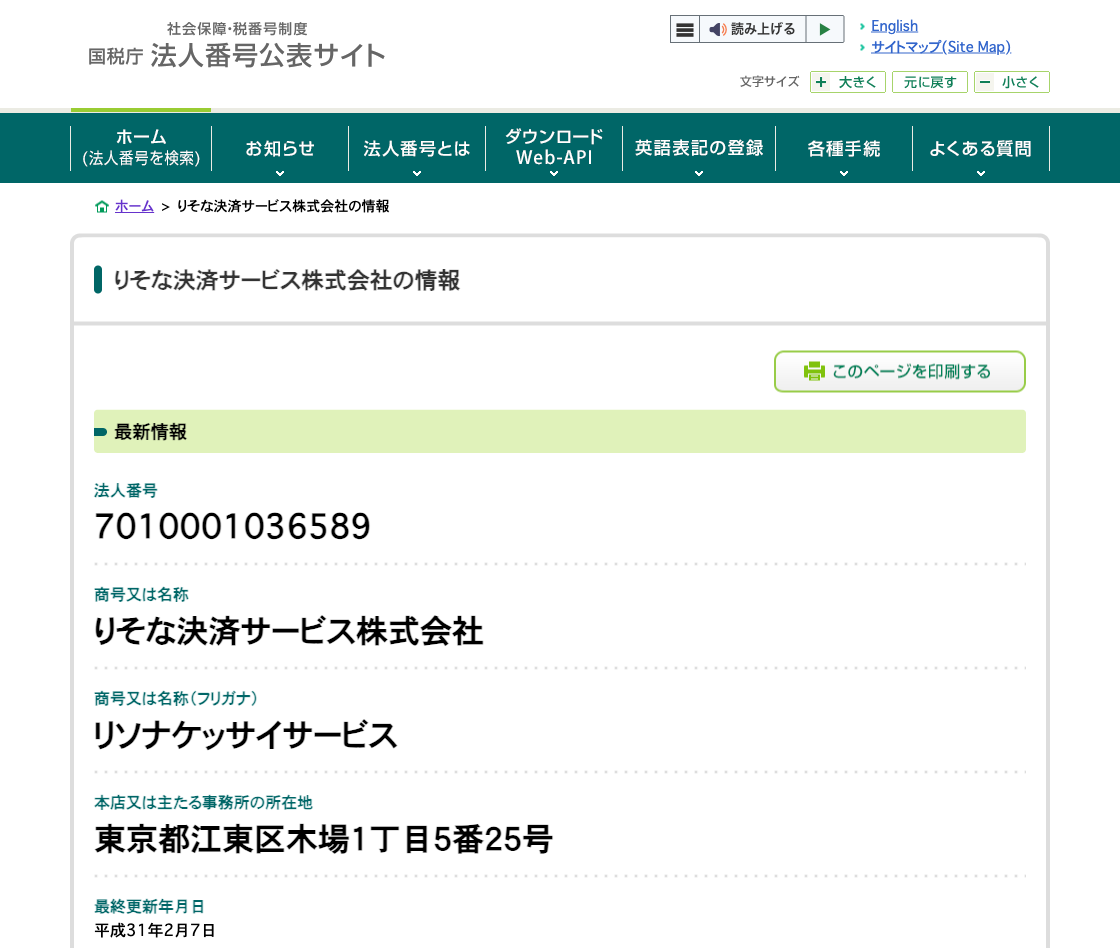Click the printer icon in print button

coord(814,371)
